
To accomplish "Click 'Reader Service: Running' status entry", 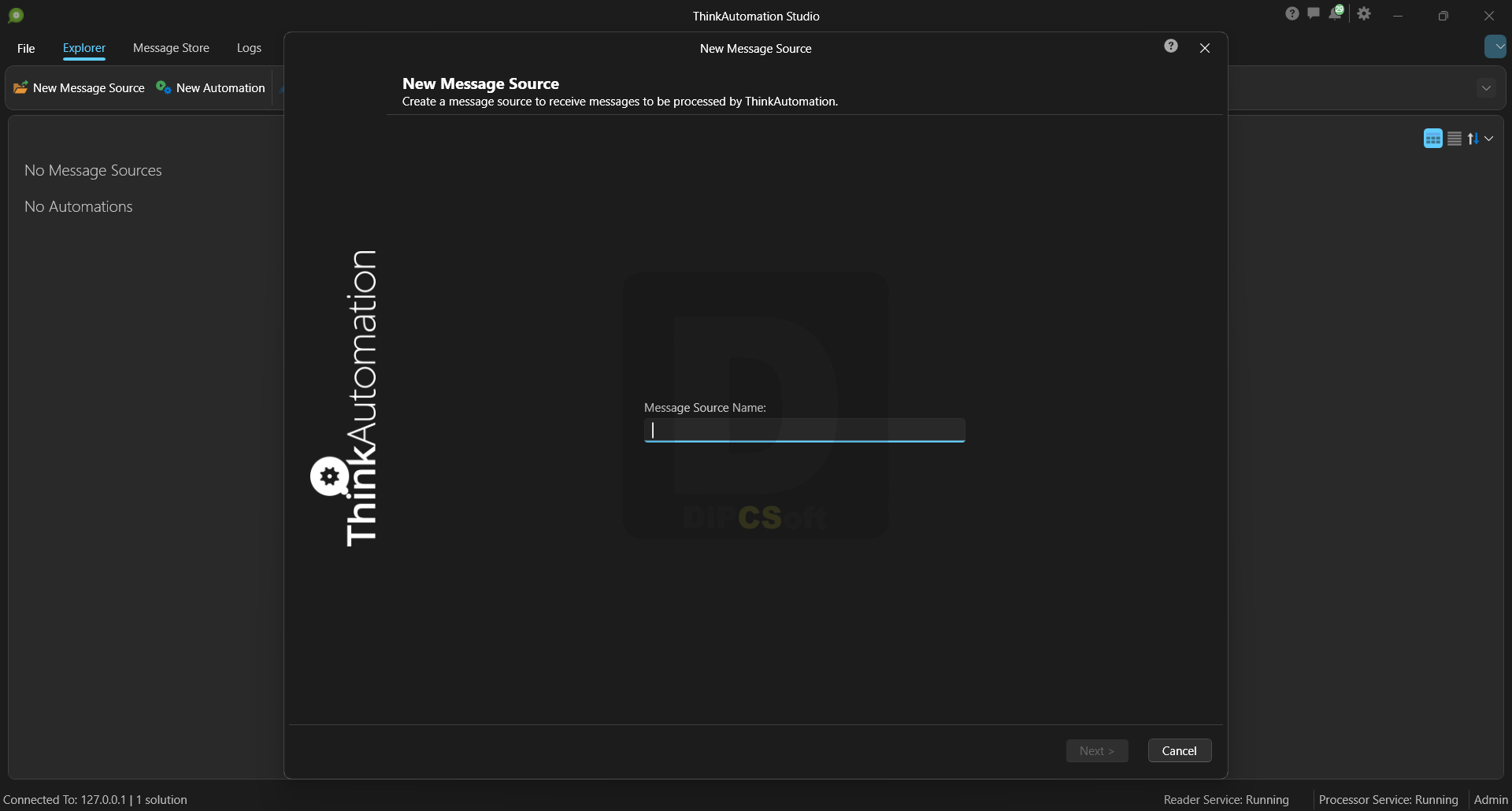I will [x=1226, y=799].
